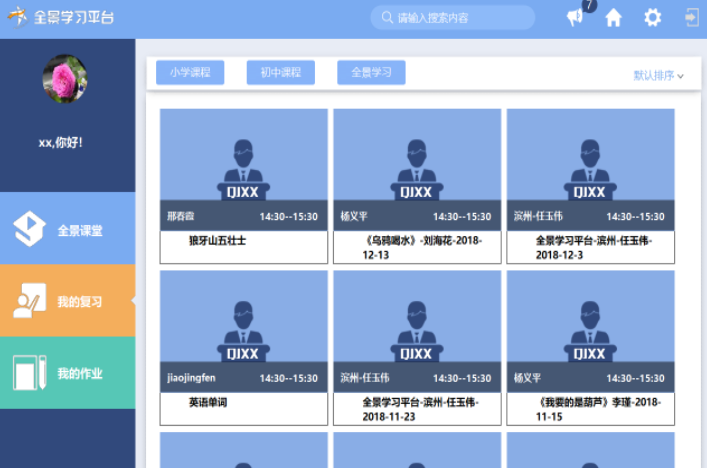Click the 我的复习 sidebar icon
This screenshot has height=468, width=707.
pyautogui.click(x=29, y=300)
